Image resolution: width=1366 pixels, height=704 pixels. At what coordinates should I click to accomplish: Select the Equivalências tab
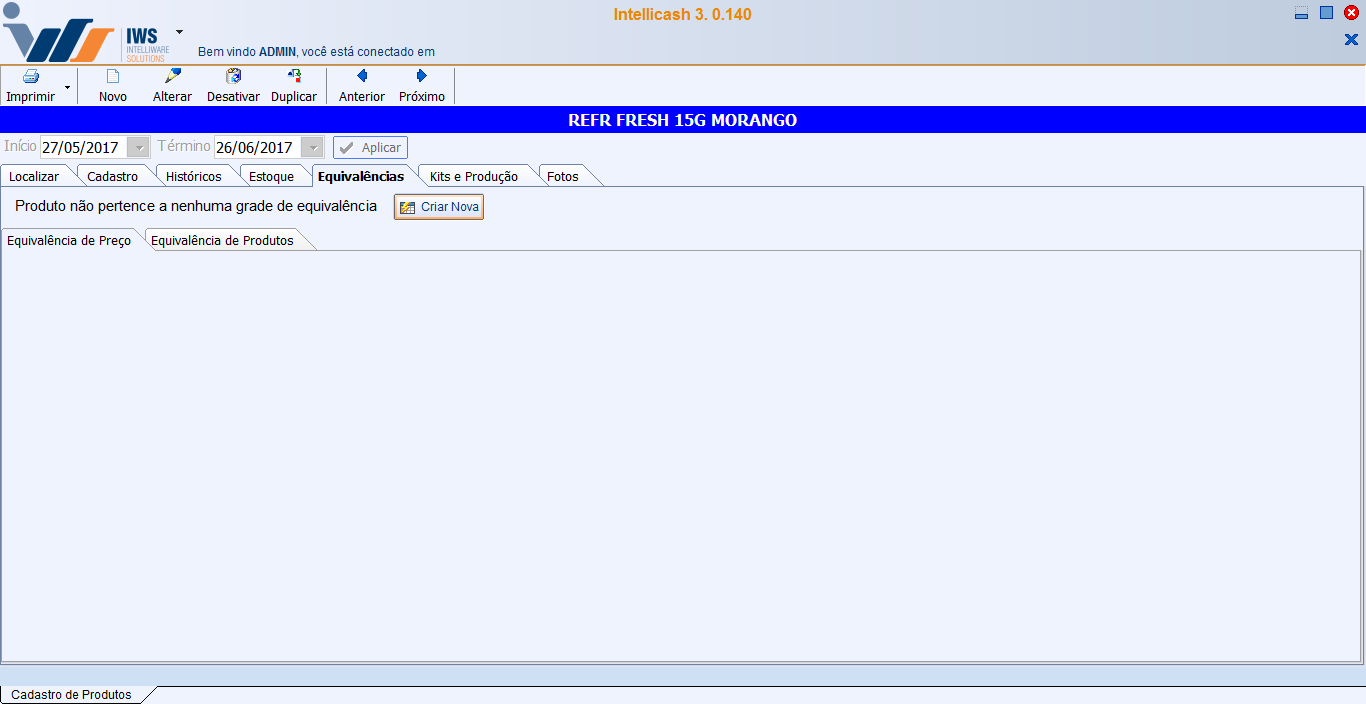361,176
